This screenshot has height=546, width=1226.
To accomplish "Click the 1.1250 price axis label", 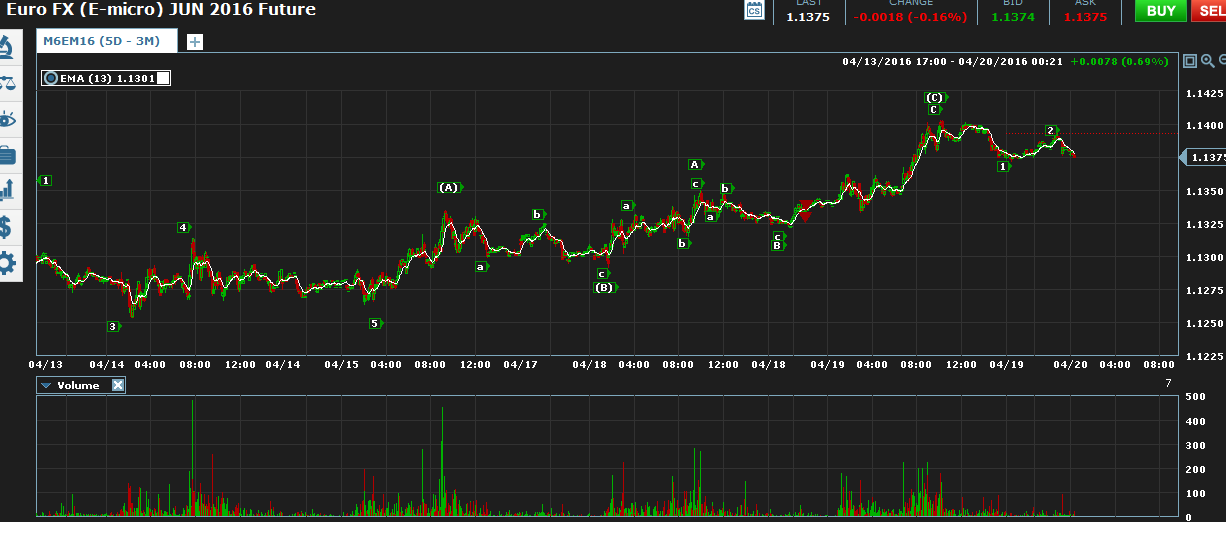I will point(1204,323).
